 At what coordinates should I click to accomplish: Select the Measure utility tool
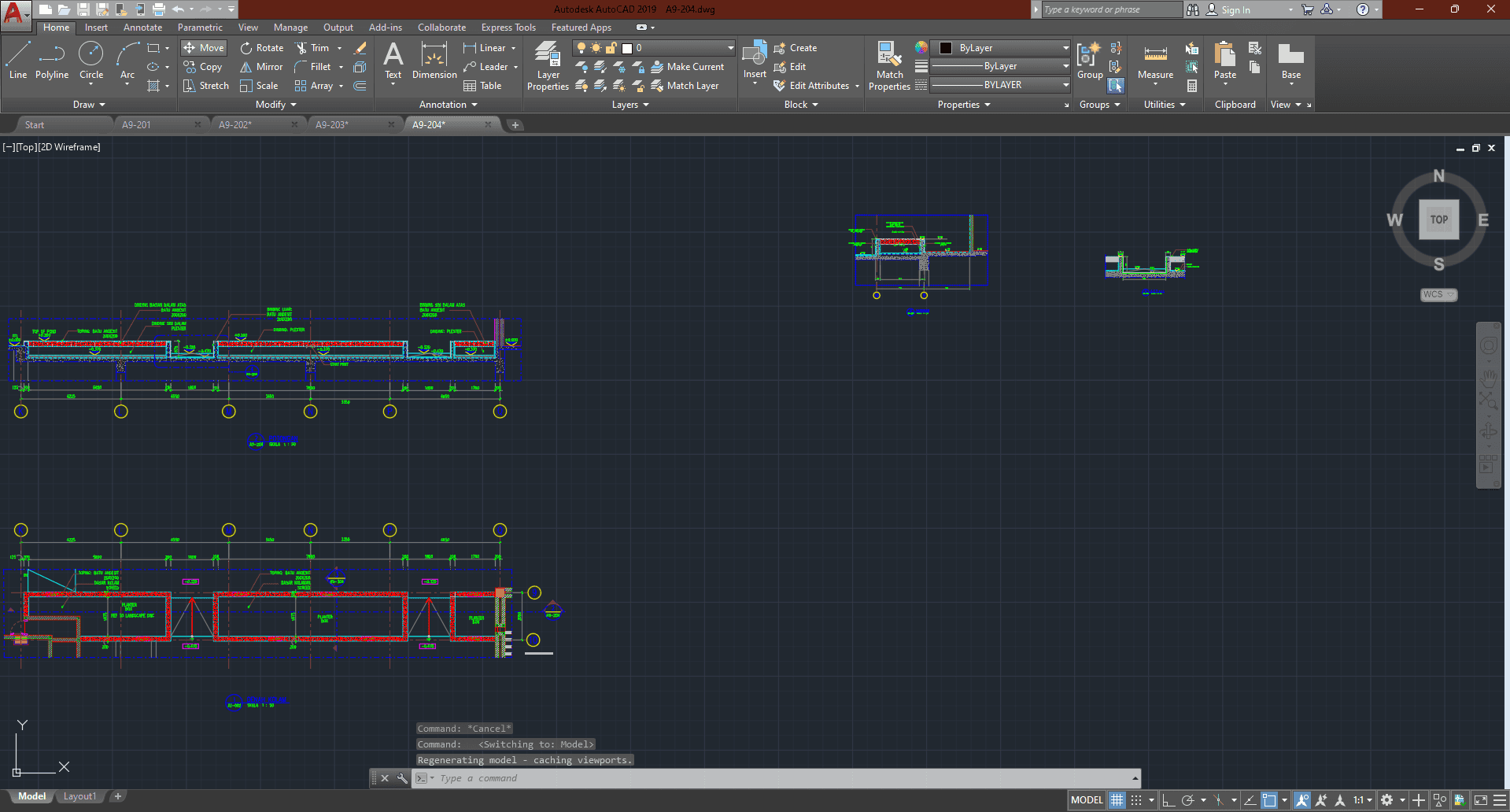tap(1155, 61)
